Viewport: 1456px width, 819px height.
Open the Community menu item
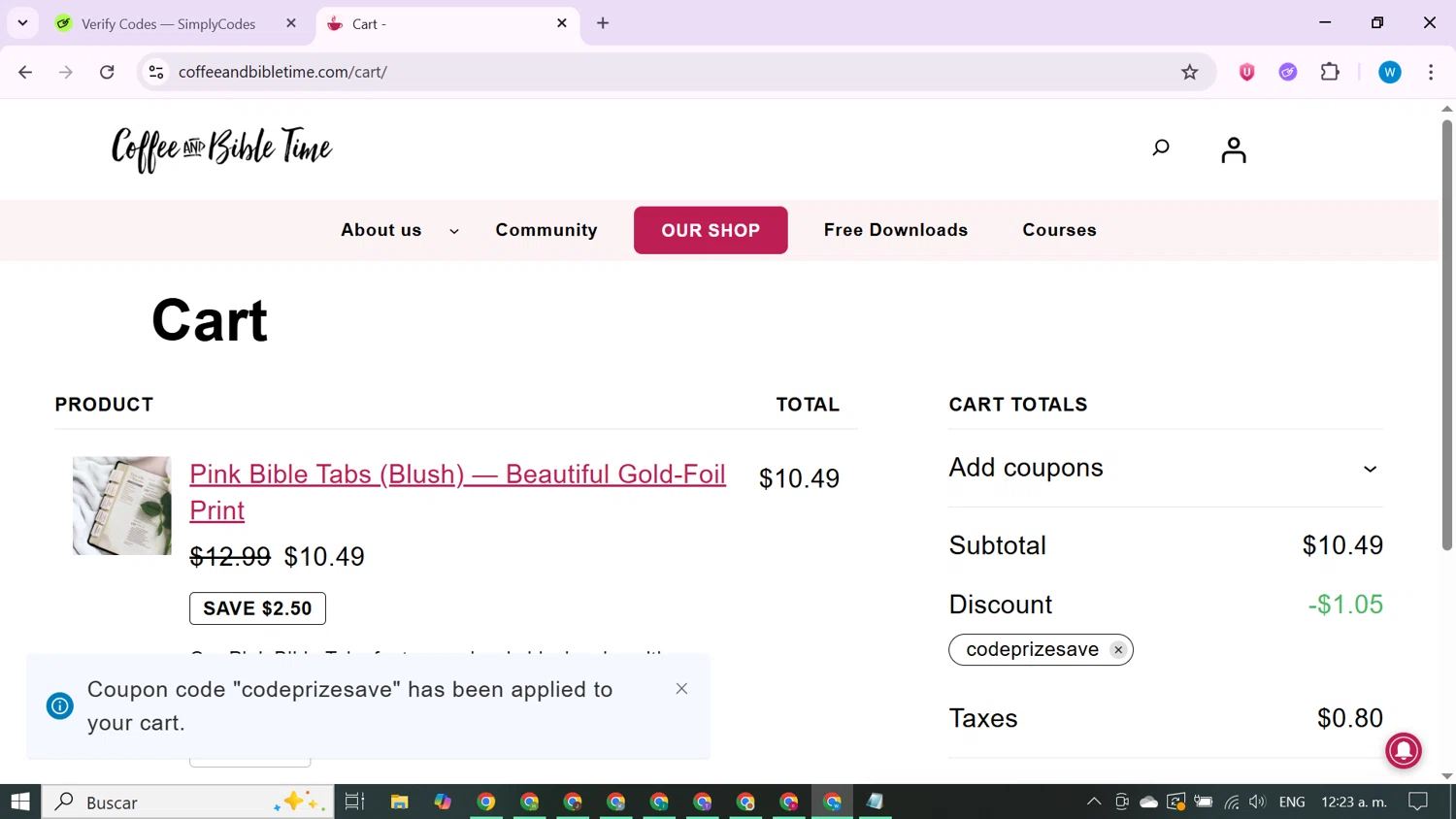[x=546, y=230]
